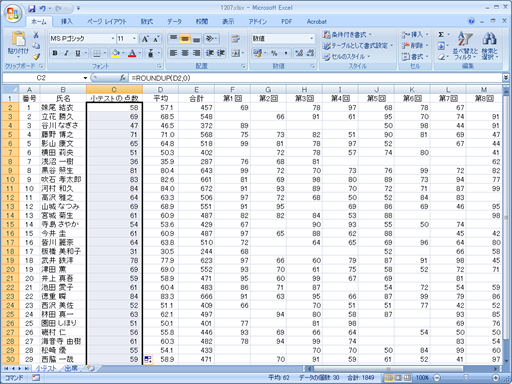512x384 pixels.
Task: Toggle Underline formatting
Action: (78, 53)
